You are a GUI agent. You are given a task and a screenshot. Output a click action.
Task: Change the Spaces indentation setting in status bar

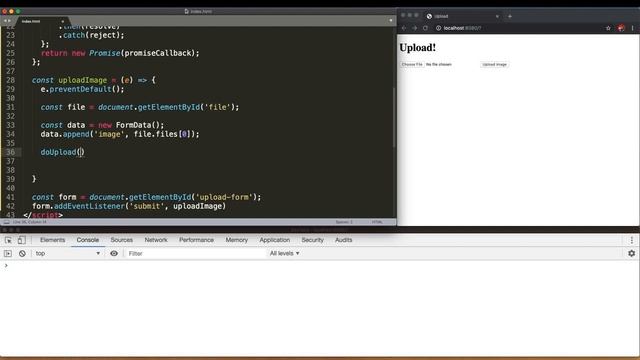[x=344, y=222]
